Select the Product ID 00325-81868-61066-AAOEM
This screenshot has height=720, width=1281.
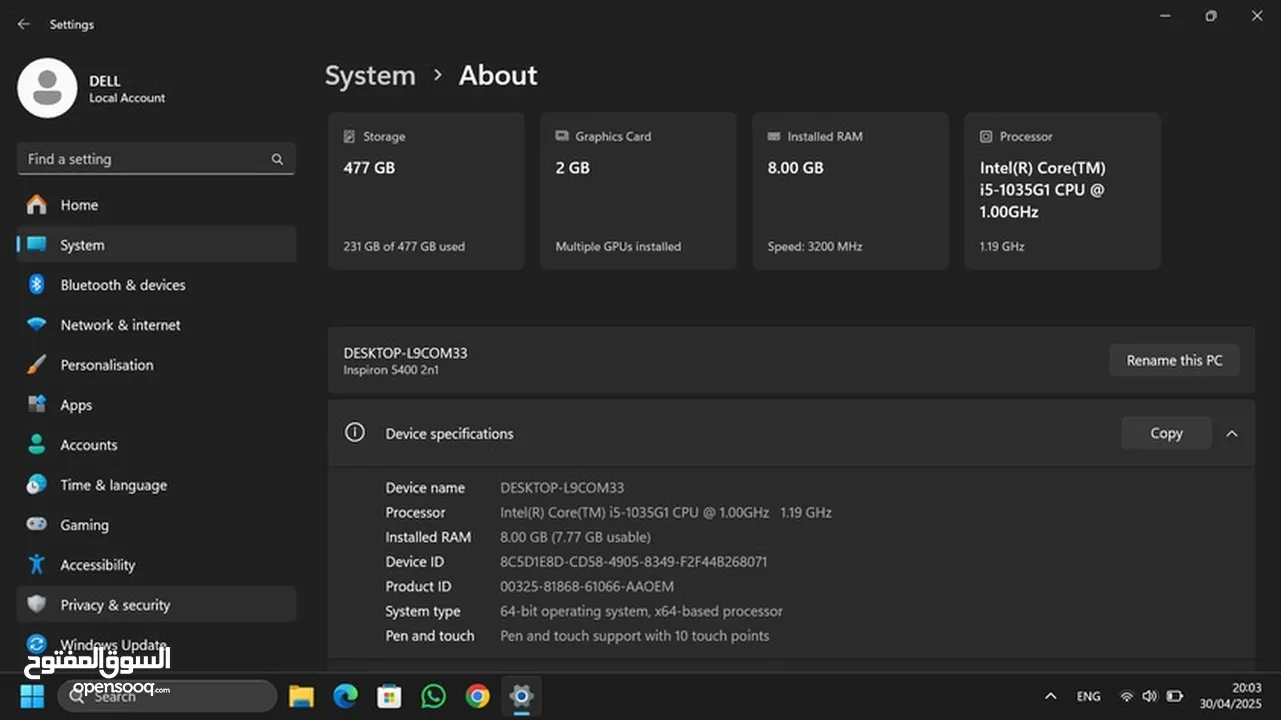click(587, 587)
